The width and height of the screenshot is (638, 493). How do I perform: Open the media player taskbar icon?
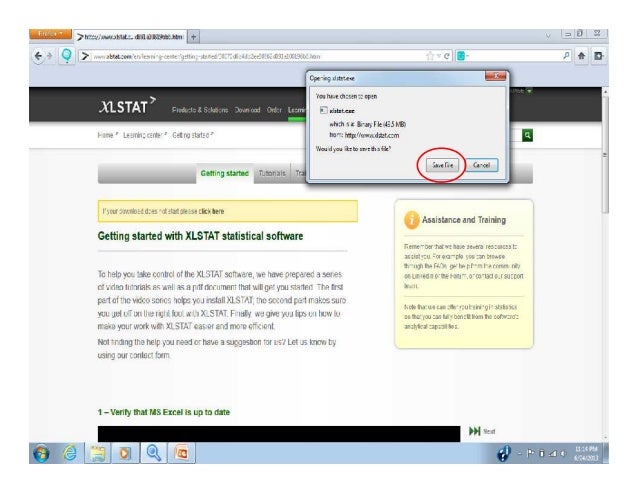coord(125,453)
